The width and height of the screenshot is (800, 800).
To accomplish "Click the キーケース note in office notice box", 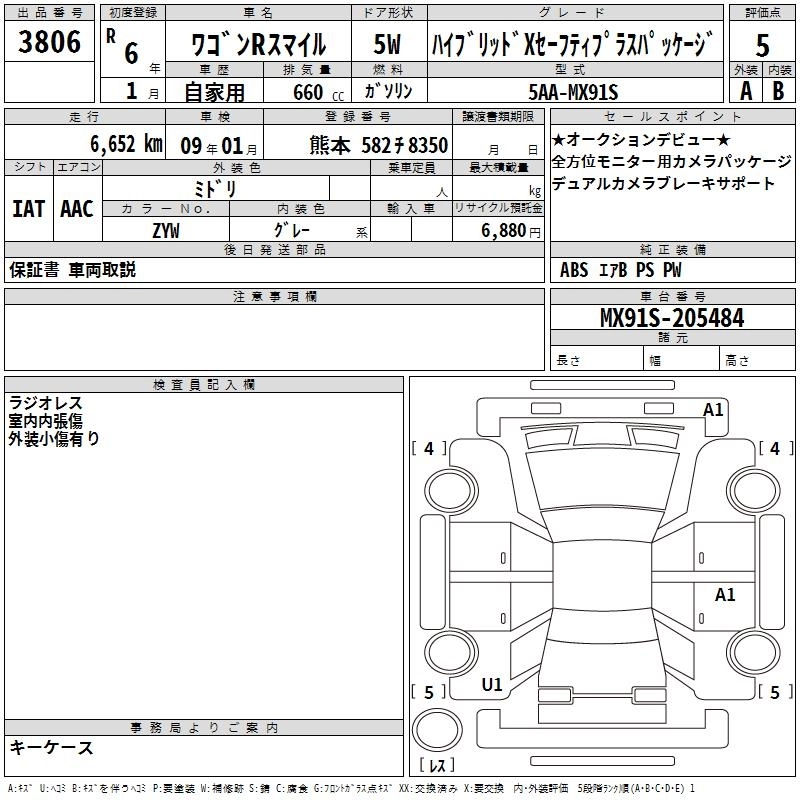I will [x=52, y=748].
